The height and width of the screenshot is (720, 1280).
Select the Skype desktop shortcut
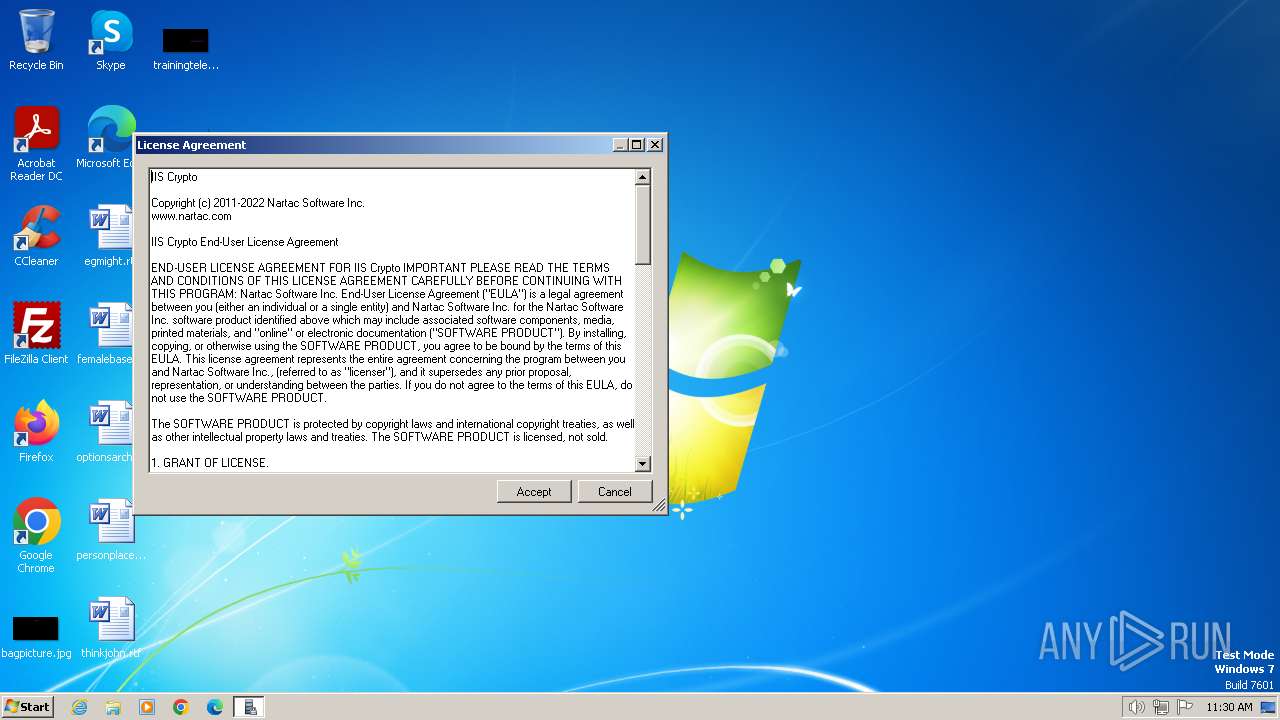click(x=111, y=40)
